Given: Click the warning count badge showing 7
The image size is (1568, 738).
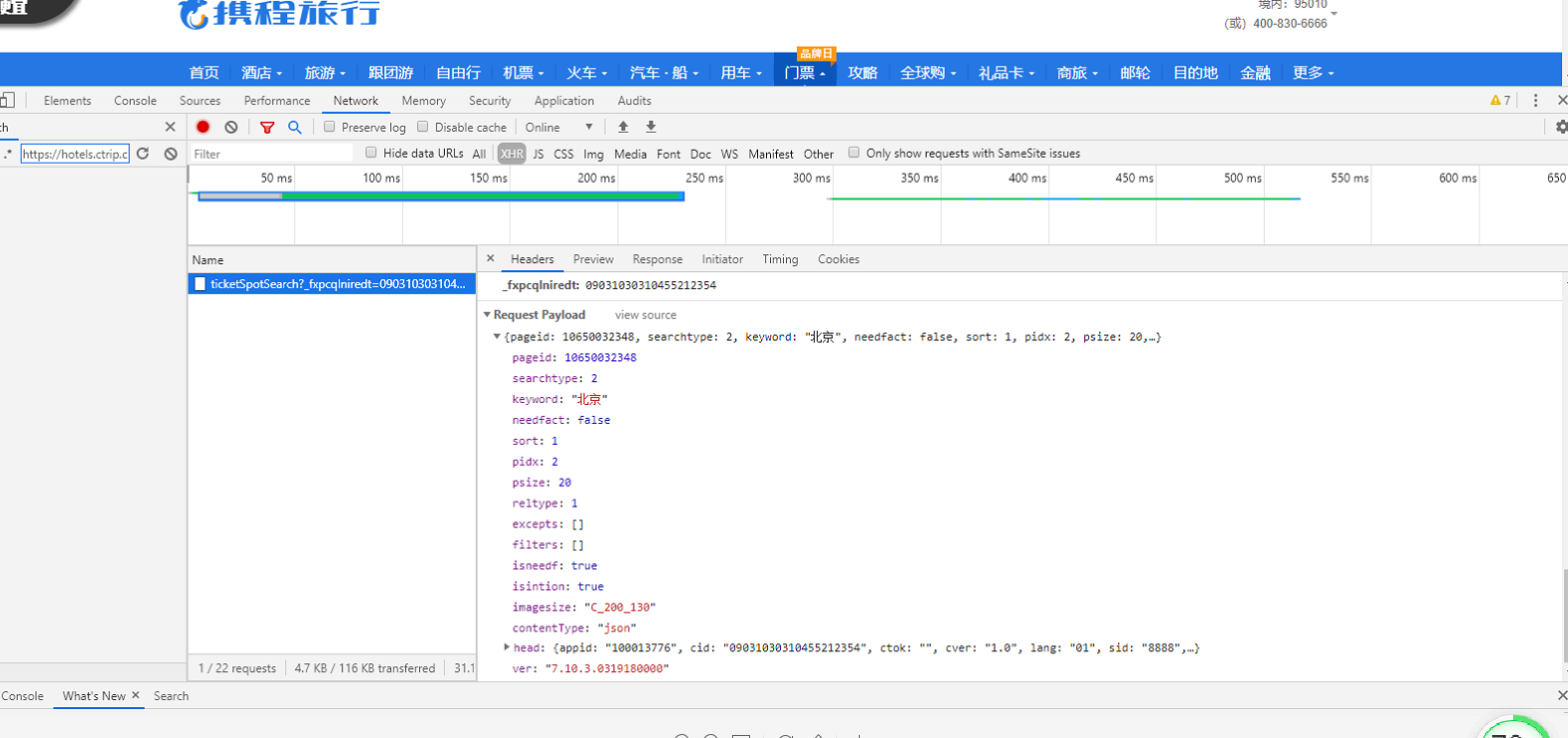Looking at the screenshot, I should 1500,101.
